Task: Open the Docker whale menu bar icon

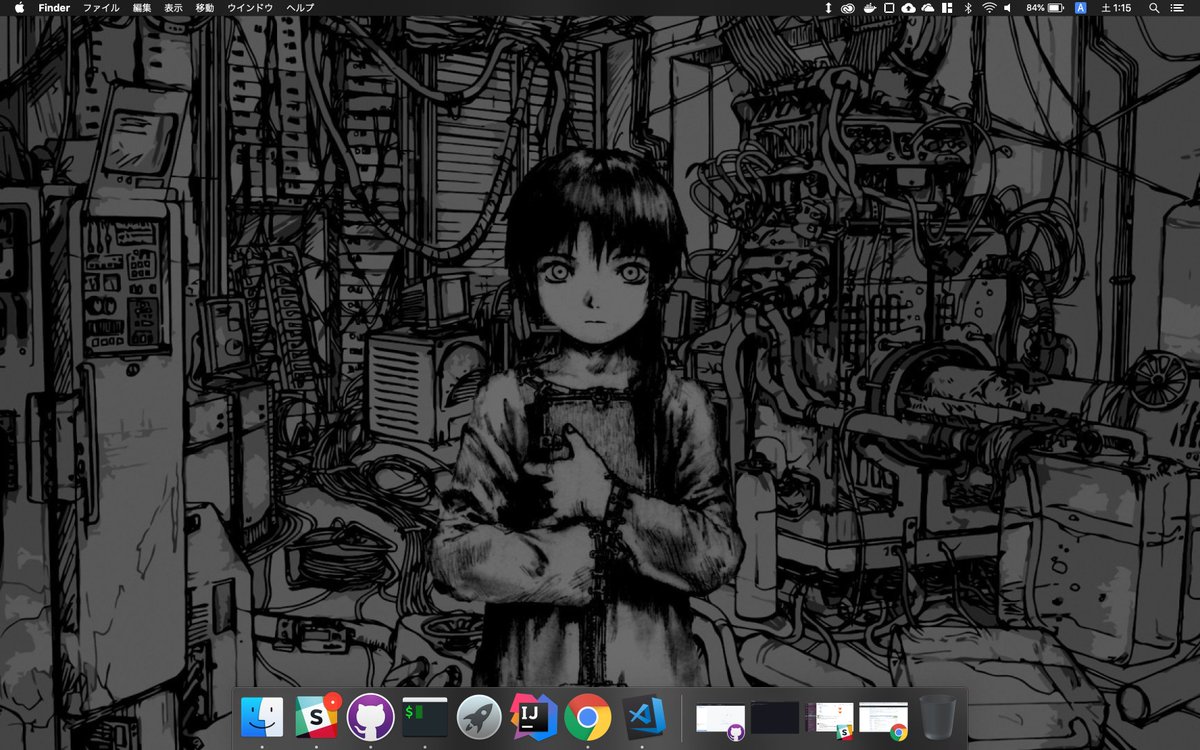Action: tap(869, 8)
